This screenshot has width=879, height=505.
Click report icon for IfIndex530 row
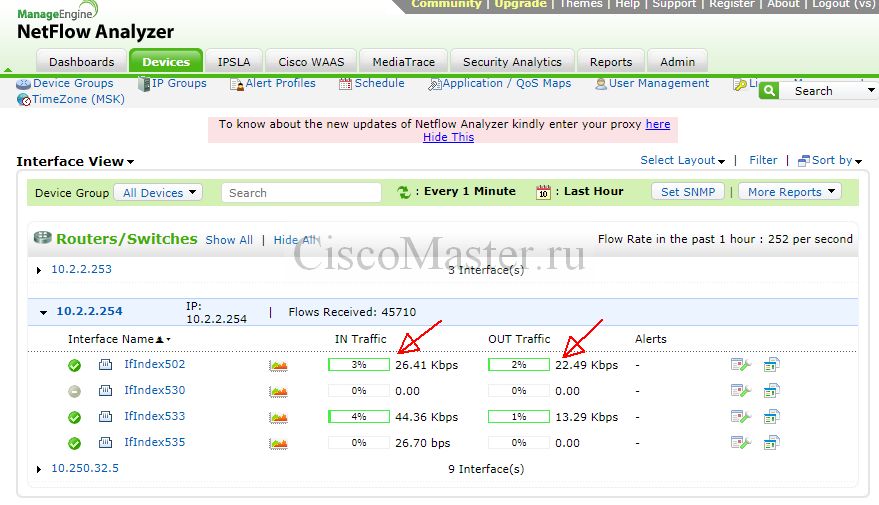point(771,391)
